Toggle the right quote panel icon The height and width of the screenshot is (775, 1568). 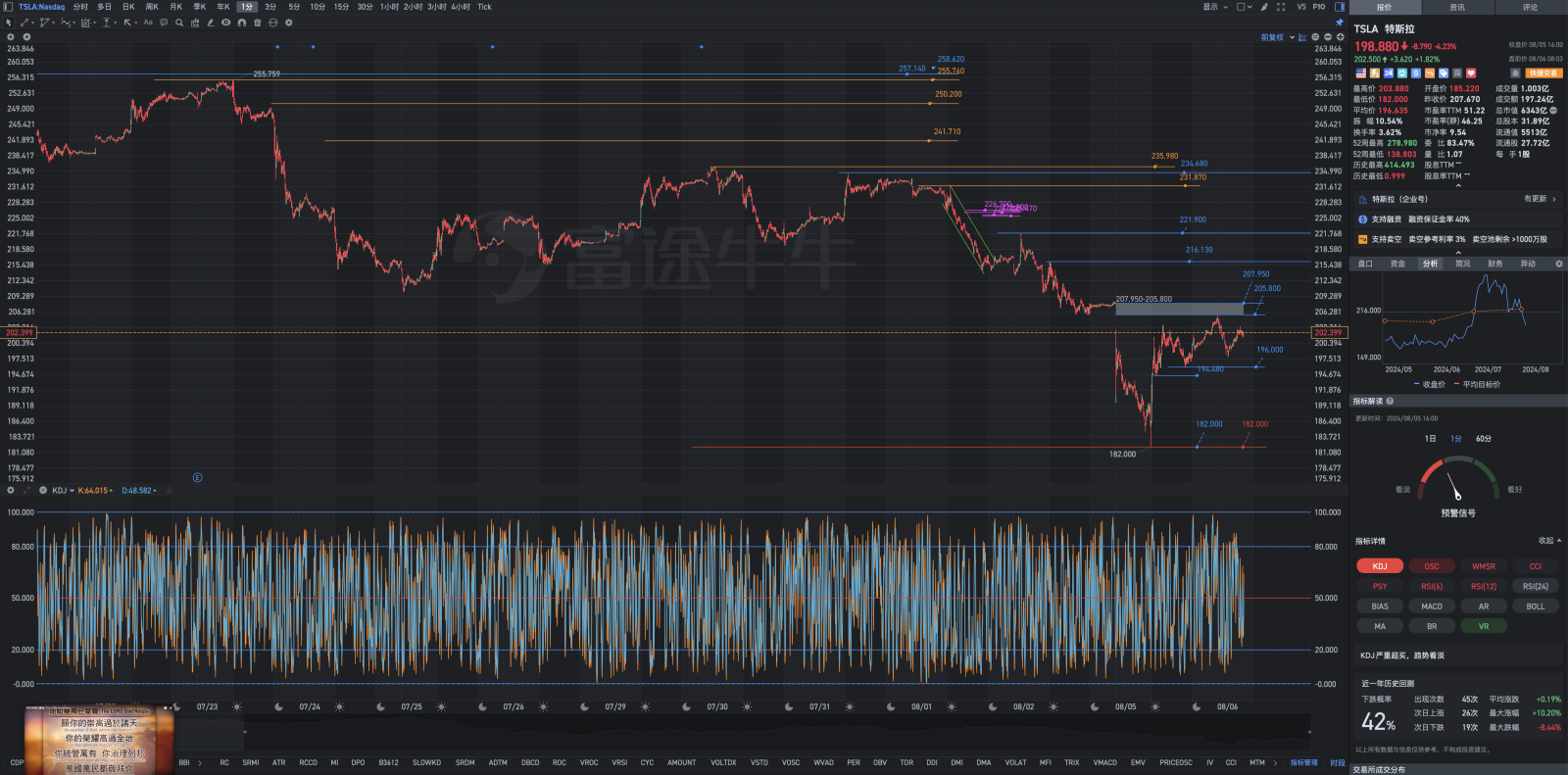coord(1340,7)
